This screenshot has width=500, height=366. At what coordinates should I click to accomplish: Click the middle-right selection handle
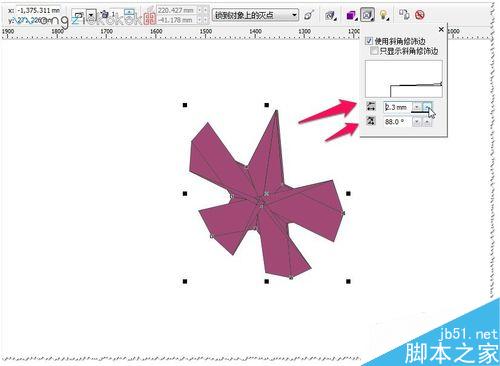pyautogui.click(x=348, y=193)
